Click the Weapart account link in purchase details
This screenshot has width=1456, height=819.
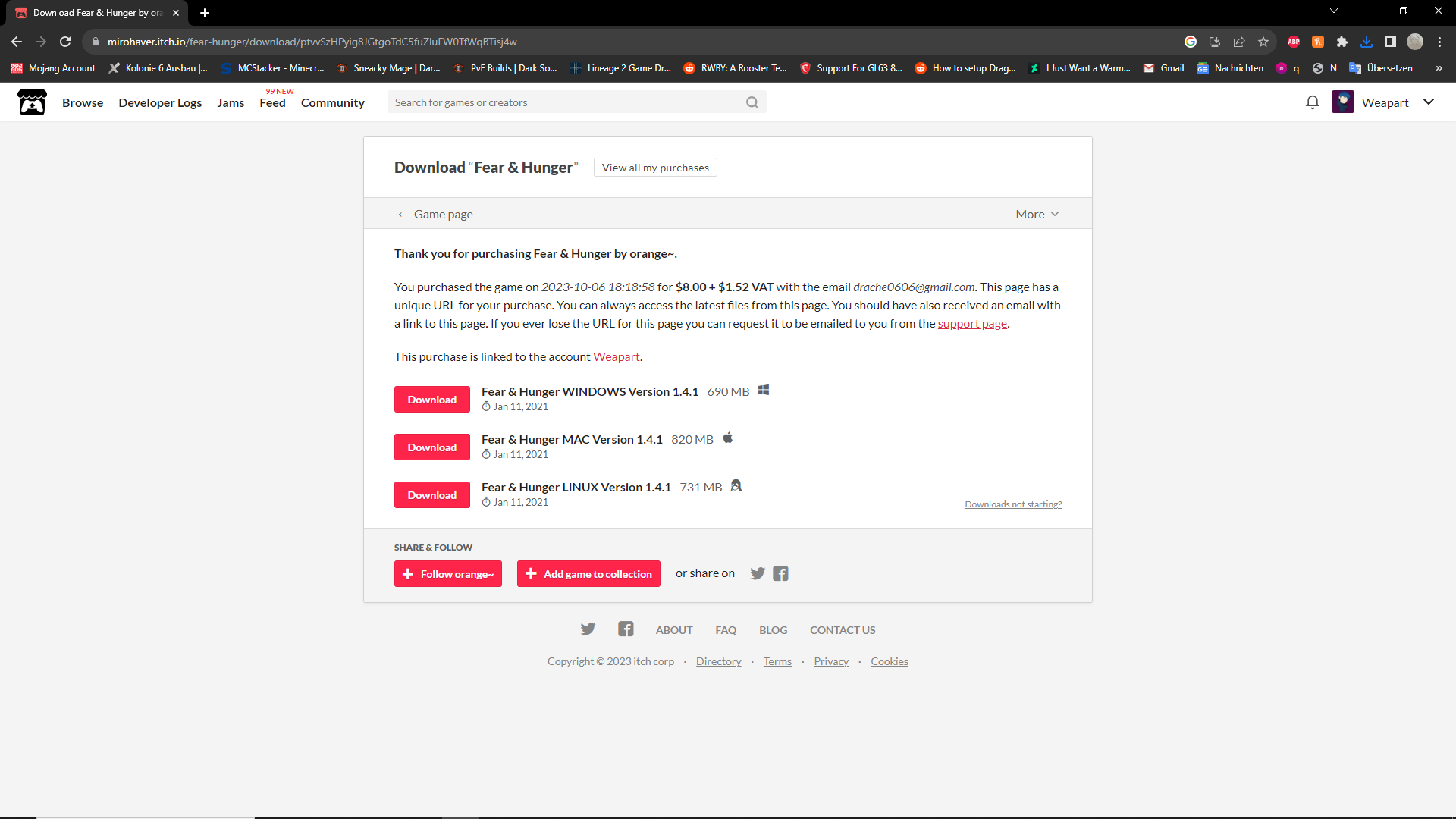coord(616,356)
